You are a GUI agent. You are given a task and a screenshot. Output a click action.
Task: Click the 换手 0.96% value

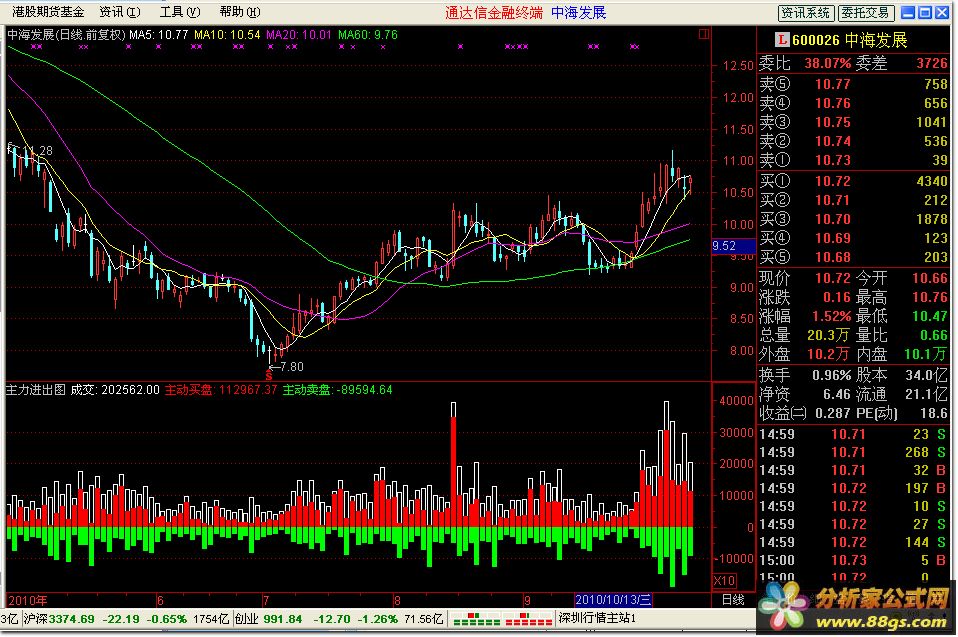tap(832, 375)
